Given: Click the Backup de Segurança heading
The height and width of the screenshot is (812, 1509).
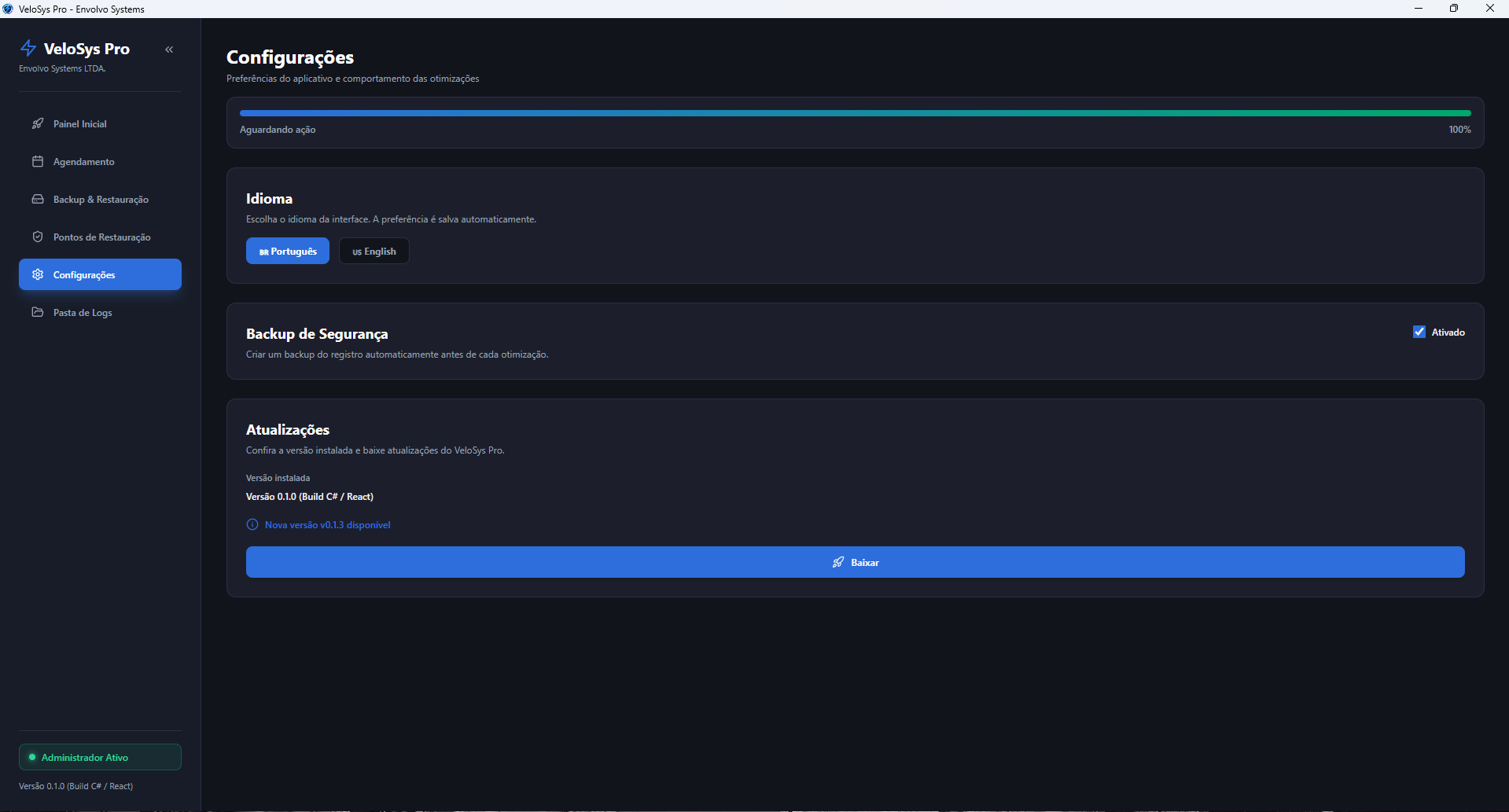Looking at the screenshot, I should coord(317,334).
